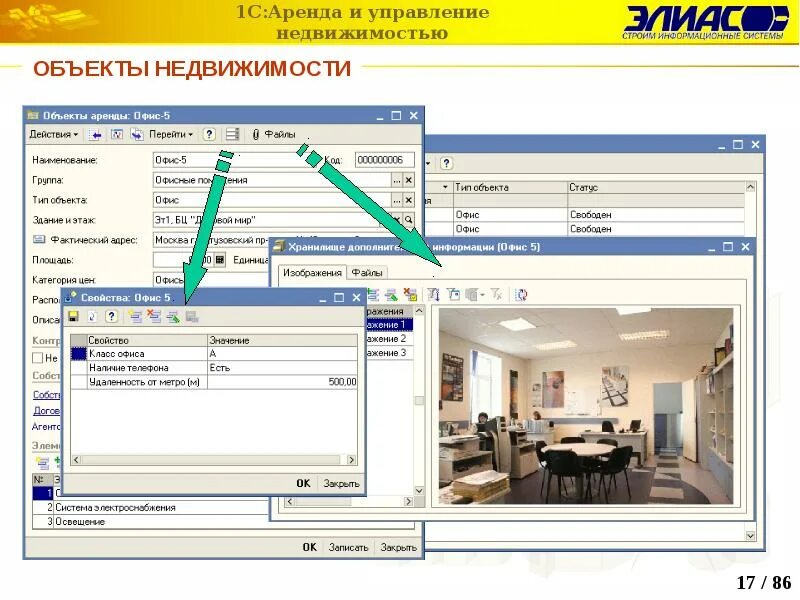
Task: Click the delete-marked icon (red X) in Хранилище toolbar
Action: [x=410, y=294]
